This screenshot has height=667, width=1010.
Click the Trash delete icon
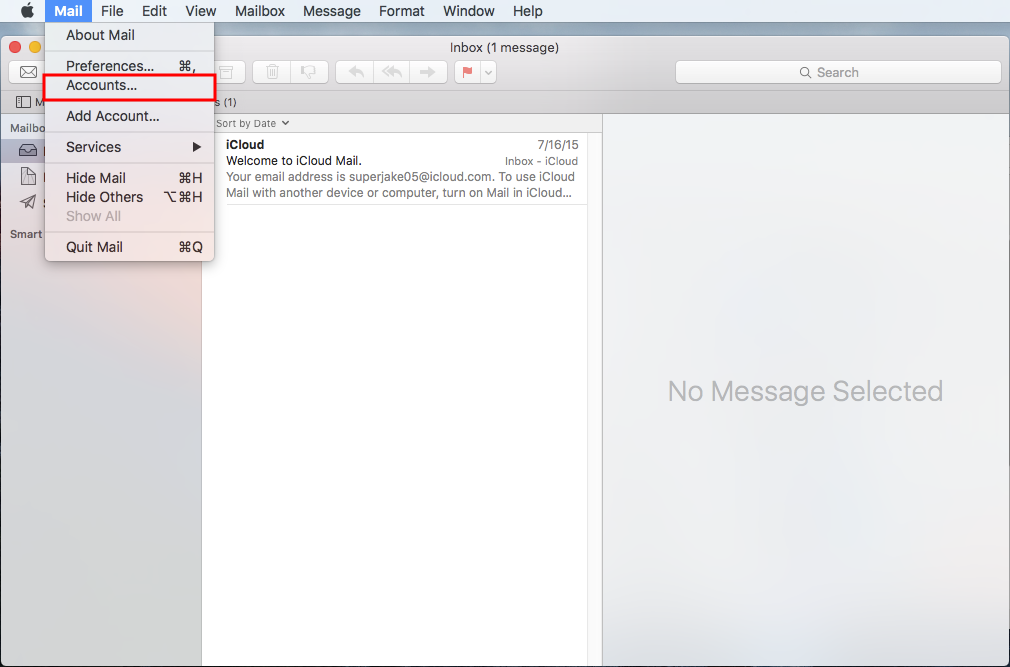pyautogui.click(x=272, y=72)
